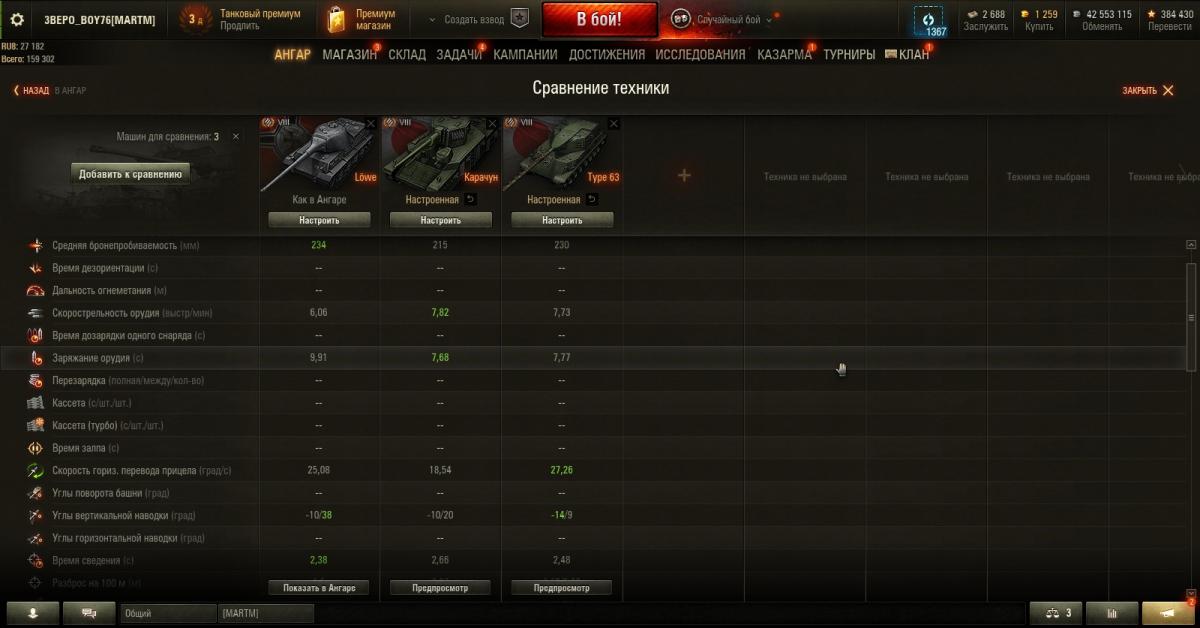Collapse parameters with the scrollbar top arrow

coord(1190,245)
